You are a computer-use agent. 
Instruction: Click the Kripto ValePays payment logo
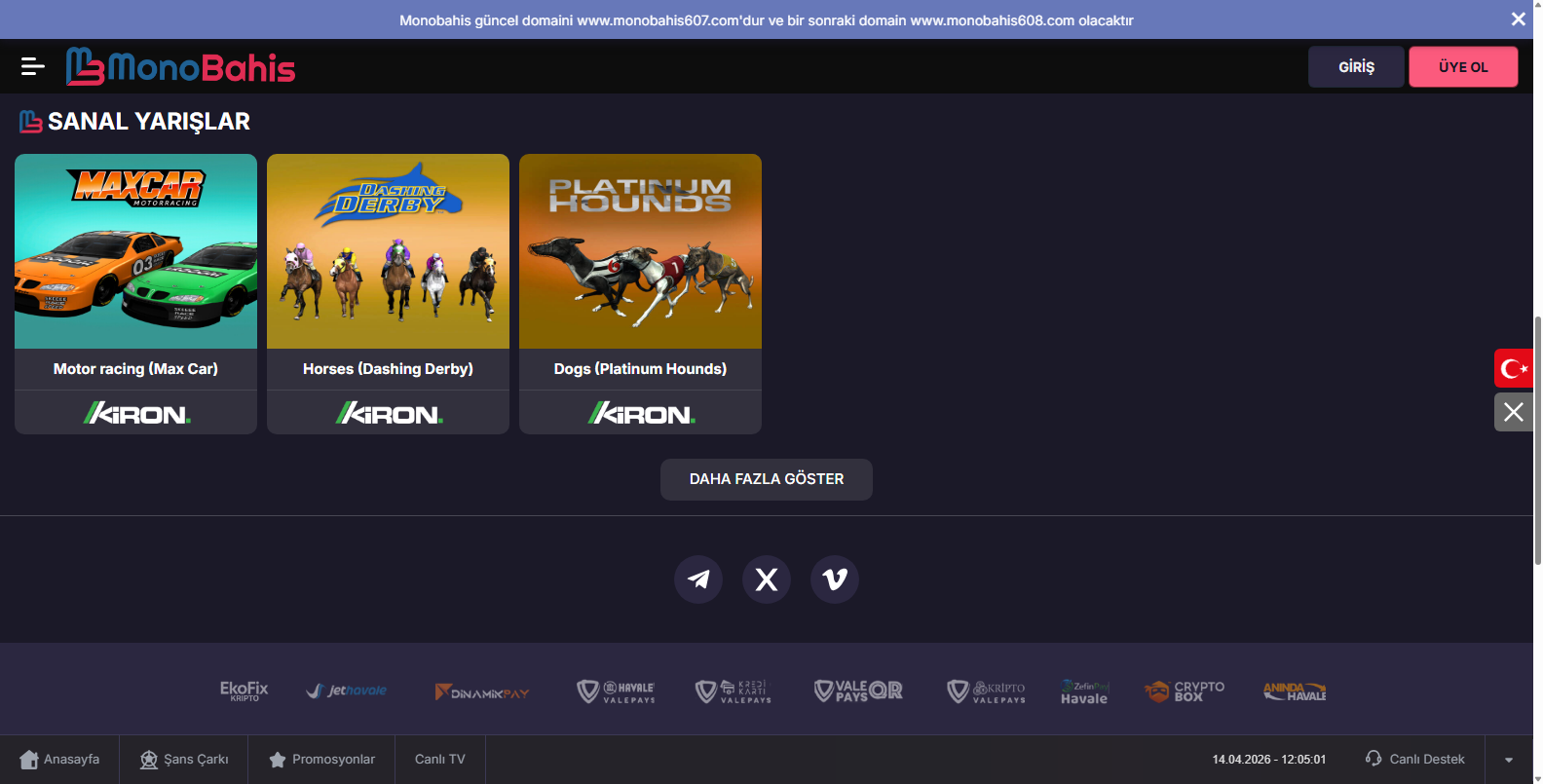coord(987,691)
